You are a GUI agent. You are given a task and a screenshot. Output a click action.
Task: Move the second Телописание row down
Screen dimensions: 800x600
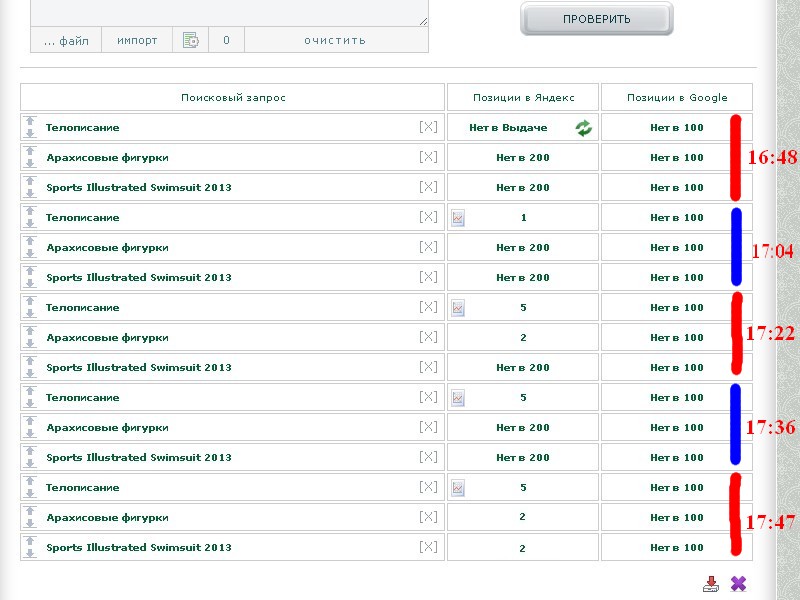(x=30, y=223)
